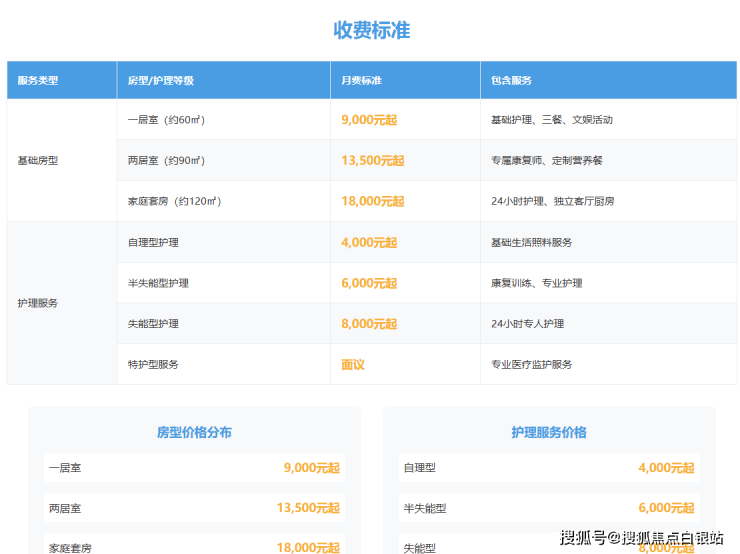740x554 pixels.
Task: Click the 13,500元起 price in table
Action: coord(372,160)
